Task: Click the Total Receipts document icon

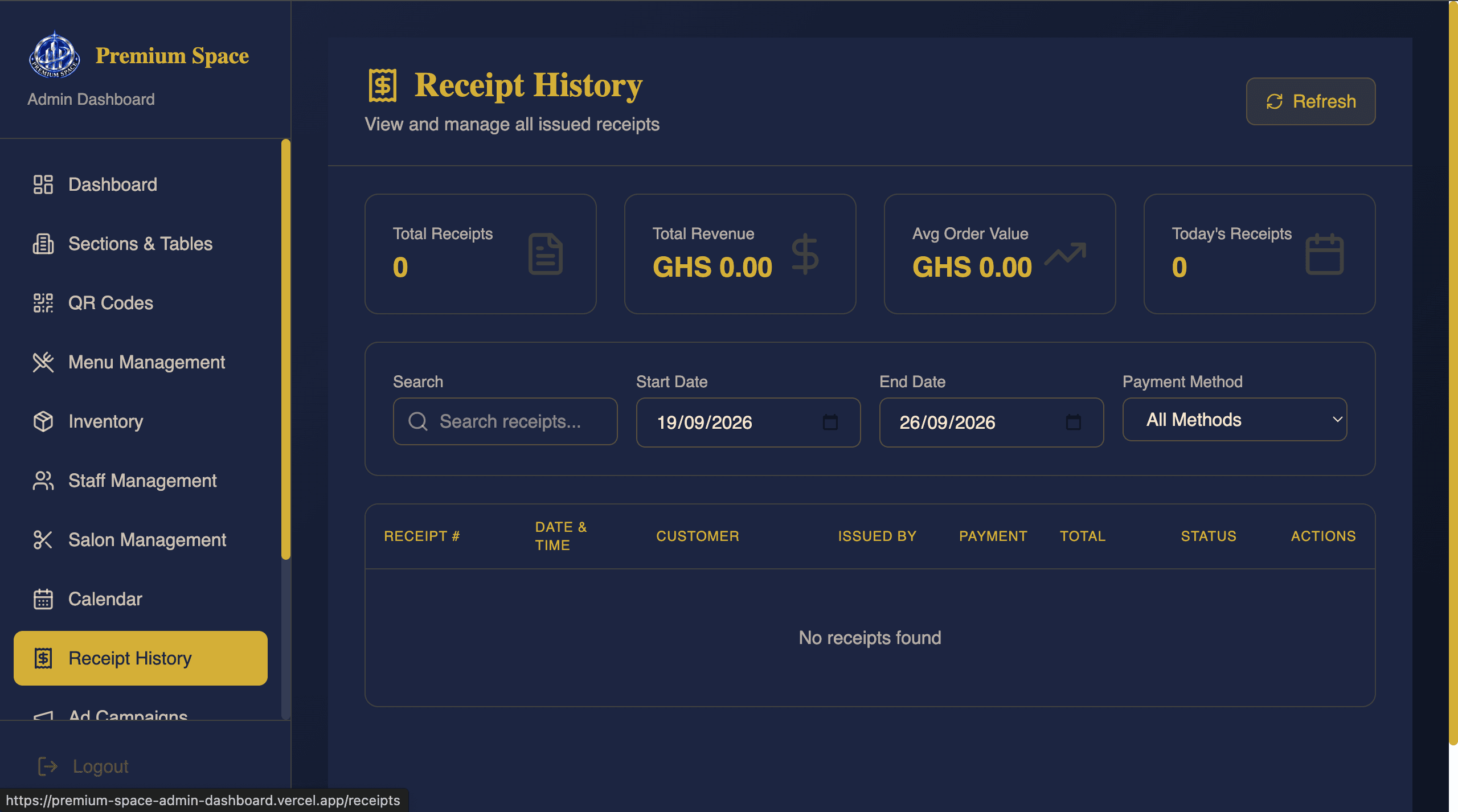Action: click(546, 254)
